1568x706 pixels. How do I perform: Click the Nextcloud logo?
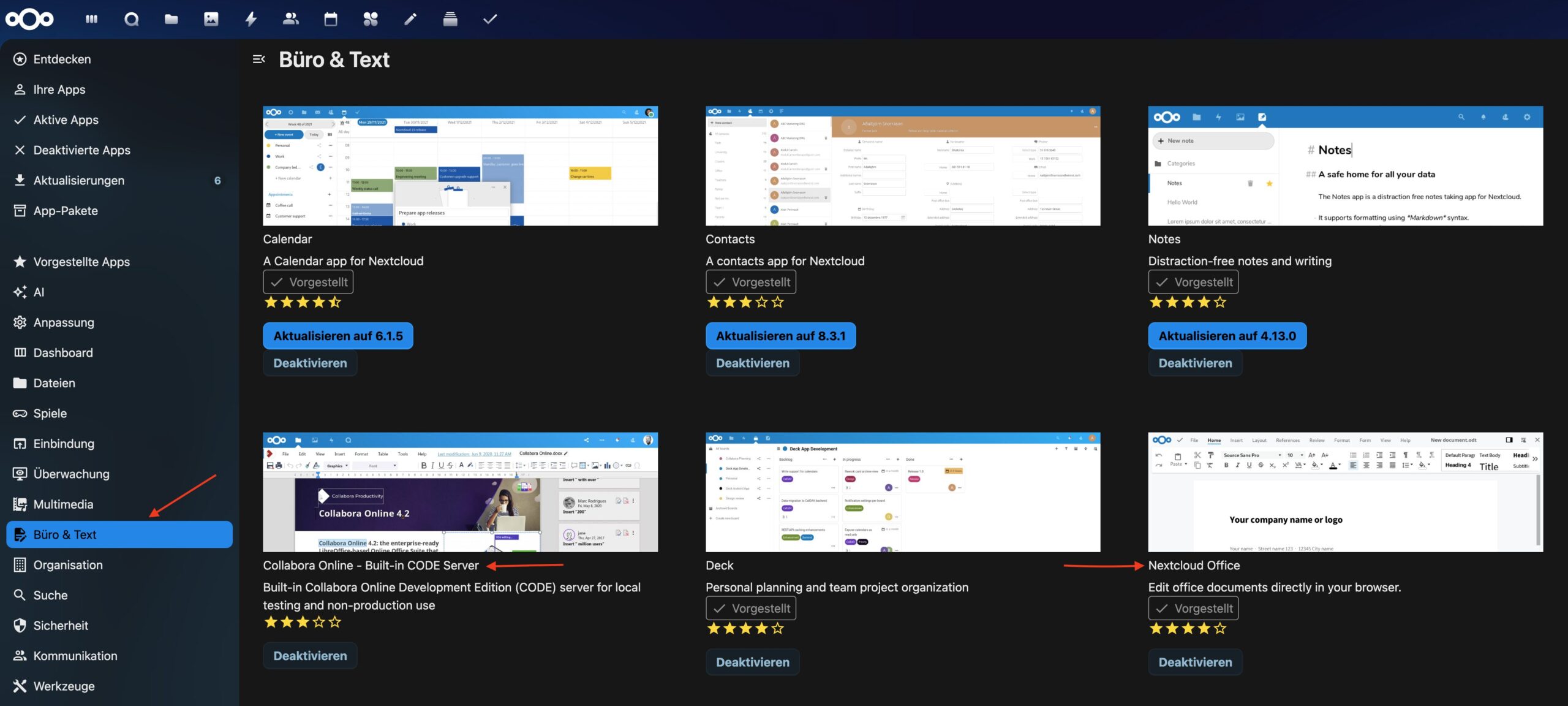coord(29,19)
